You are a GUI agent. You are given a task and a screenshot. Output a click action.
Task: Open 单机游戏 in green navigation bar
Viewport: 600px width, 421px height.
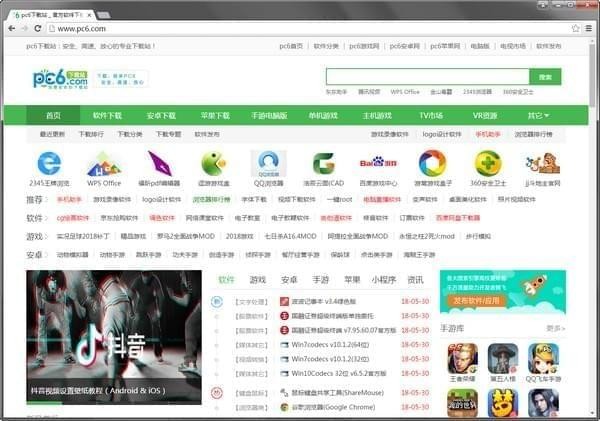pos(323,116)
